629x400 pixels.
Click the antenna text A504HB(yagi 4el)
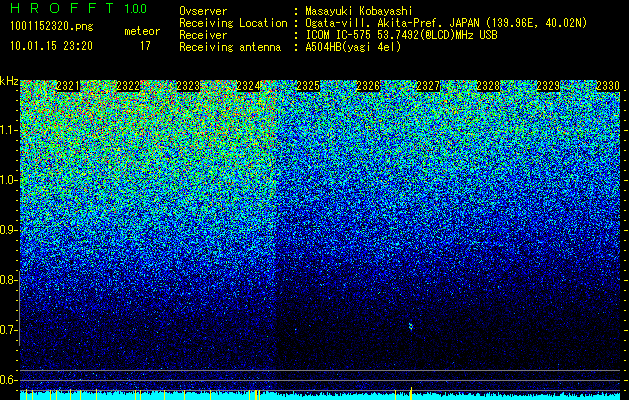pos(353,47)
